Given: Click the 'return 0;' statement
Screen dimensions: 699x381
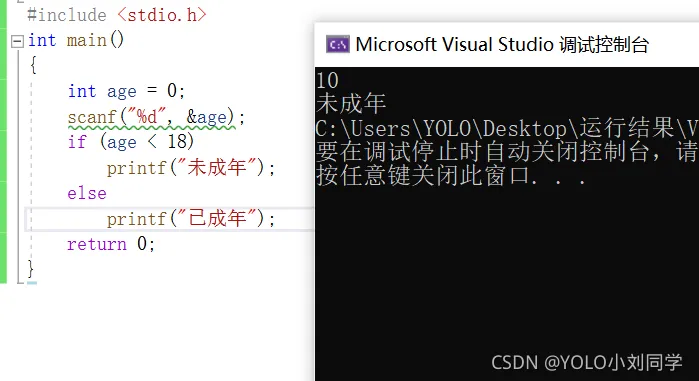Looking at the screenshot, I should 111,244.
